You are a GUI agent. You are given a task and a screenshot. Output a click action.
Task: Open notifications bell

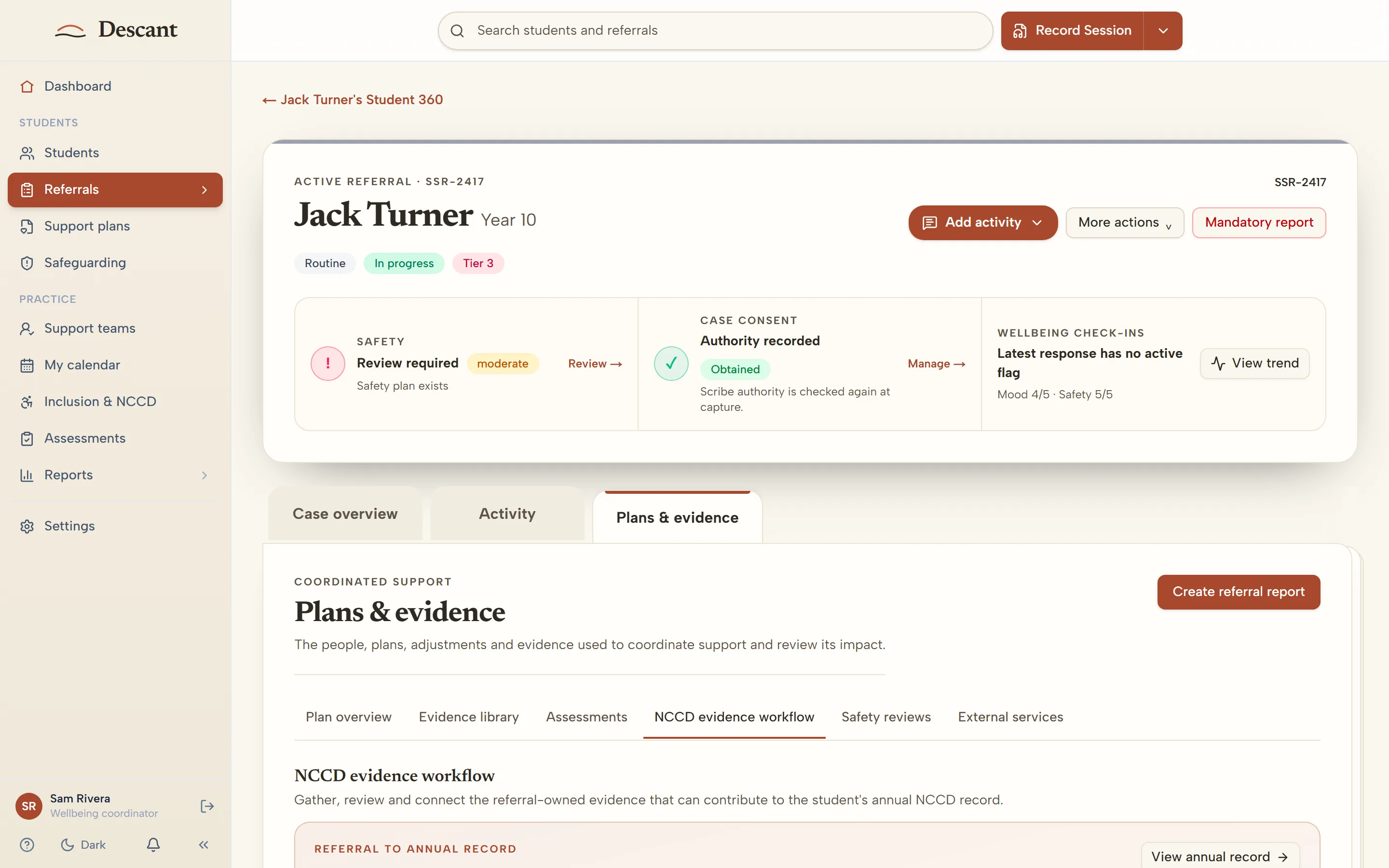(153, 844)
